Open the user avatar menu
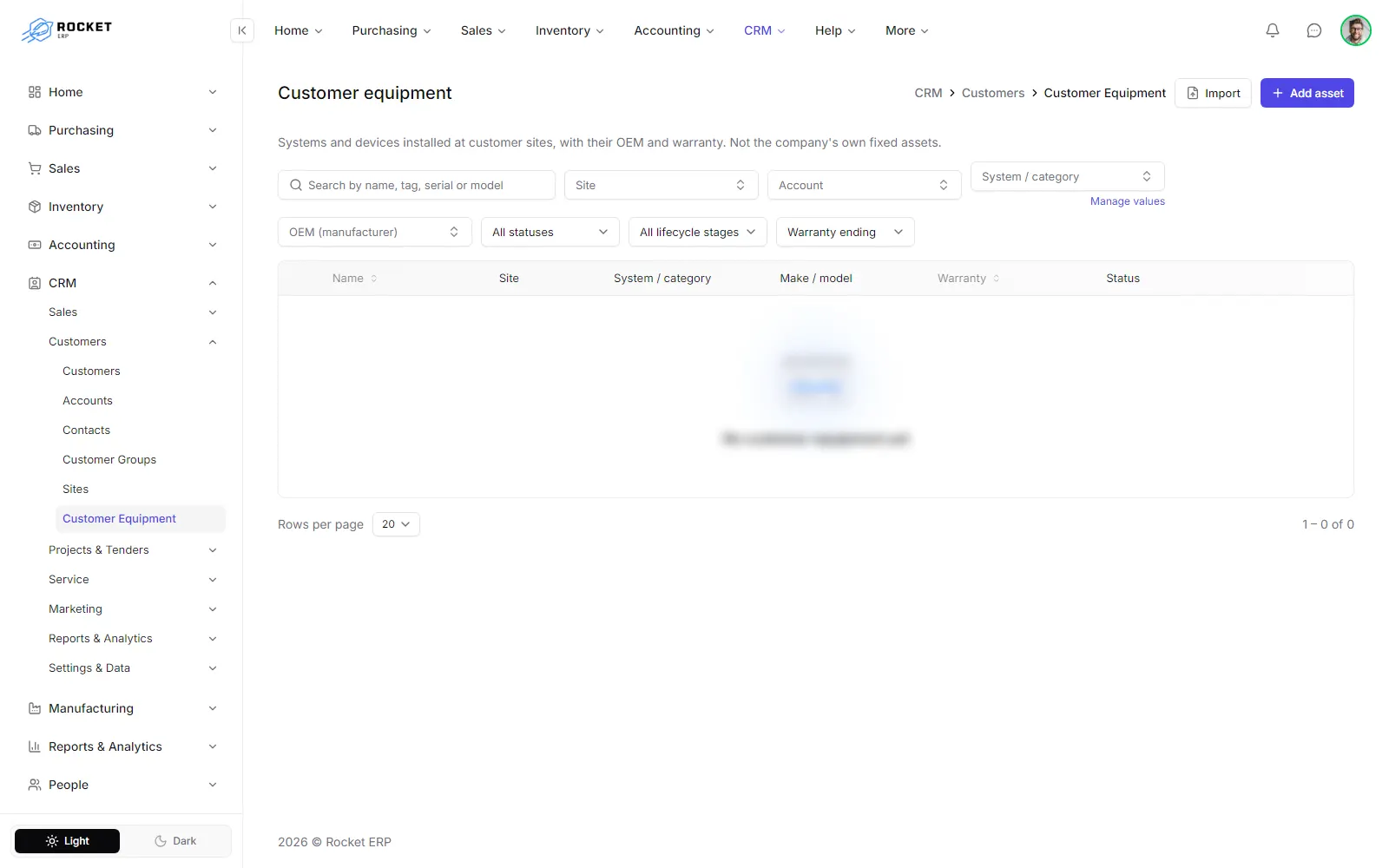Image resolution: width=1389 pixels, height=868 pixels. 1355,30
